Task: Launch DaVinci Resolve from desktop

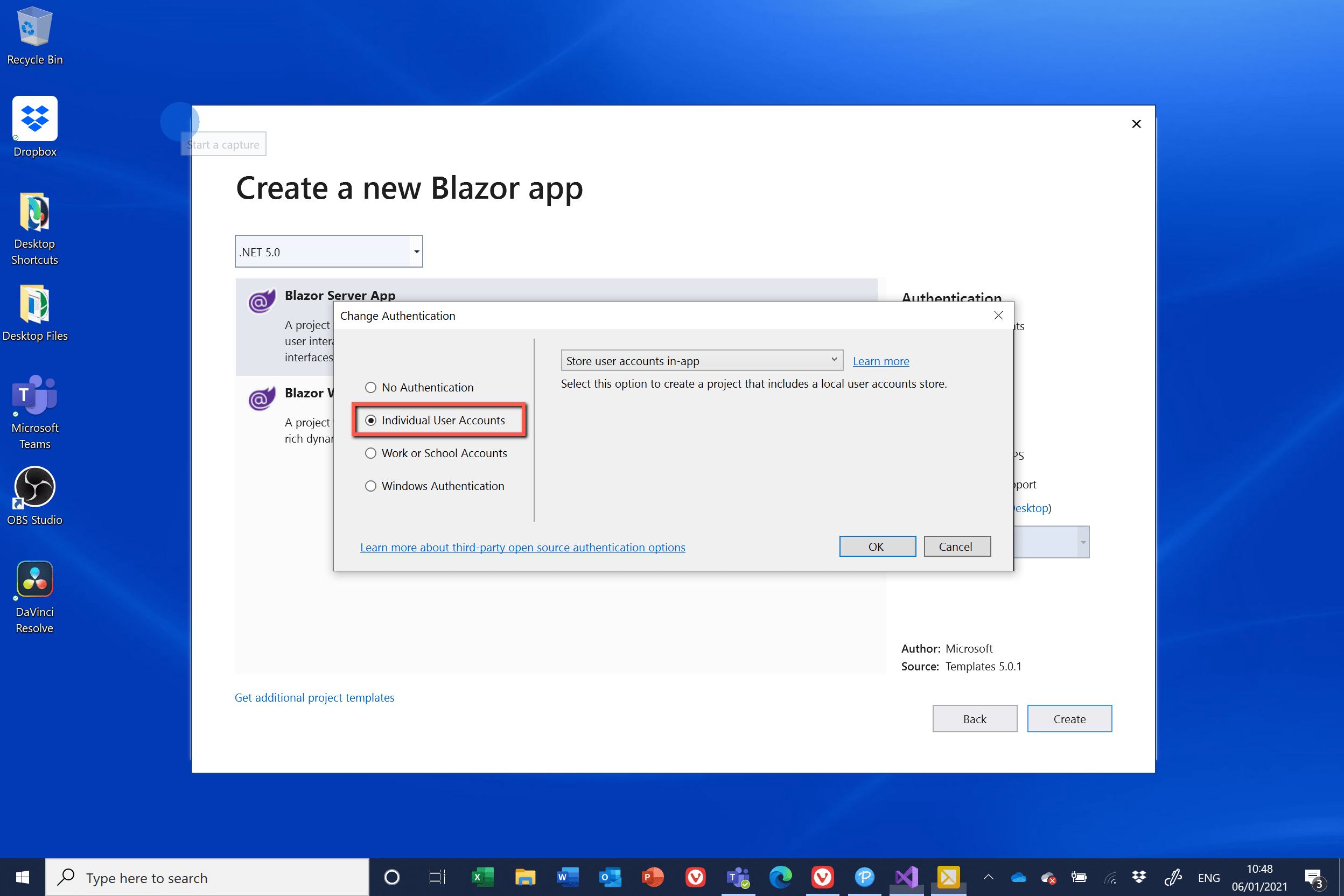Action: point(35,597)
